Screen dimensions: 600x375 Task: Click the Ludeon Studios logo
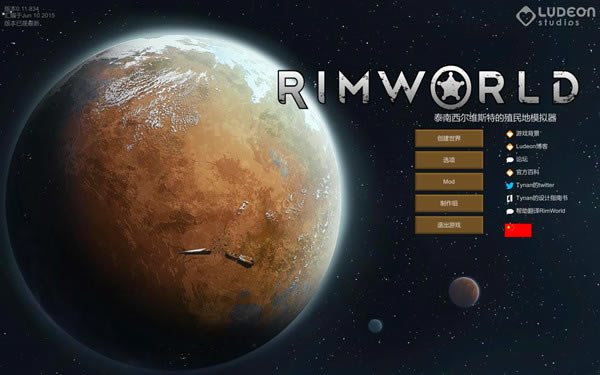(x=556, y=16)
